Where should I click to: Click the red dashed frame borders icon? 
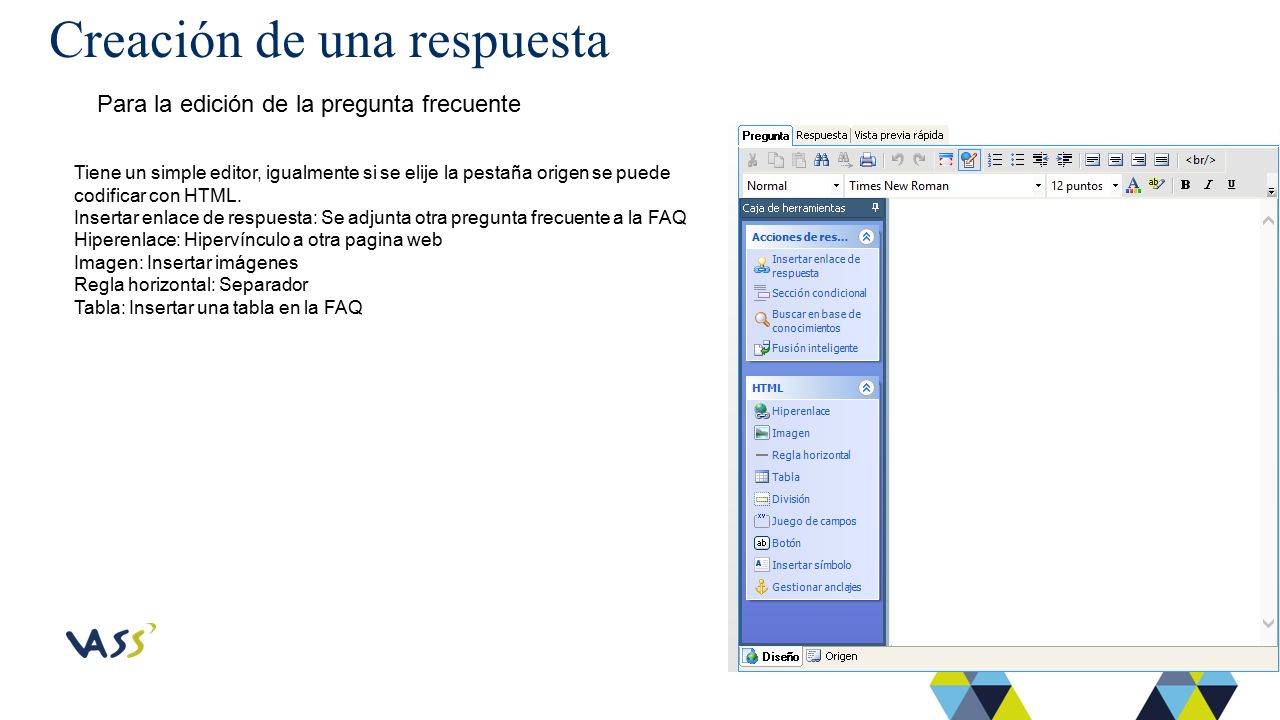click(x=946, y=160)
